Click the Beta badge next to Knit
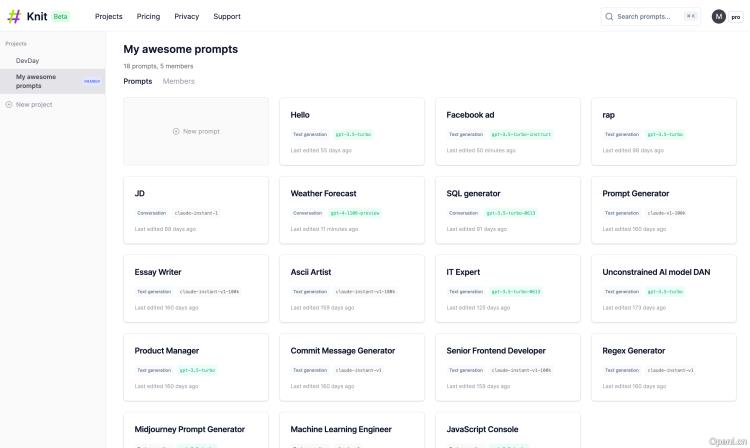The width and height of the screenshot is (750, 448). (60, 16)
